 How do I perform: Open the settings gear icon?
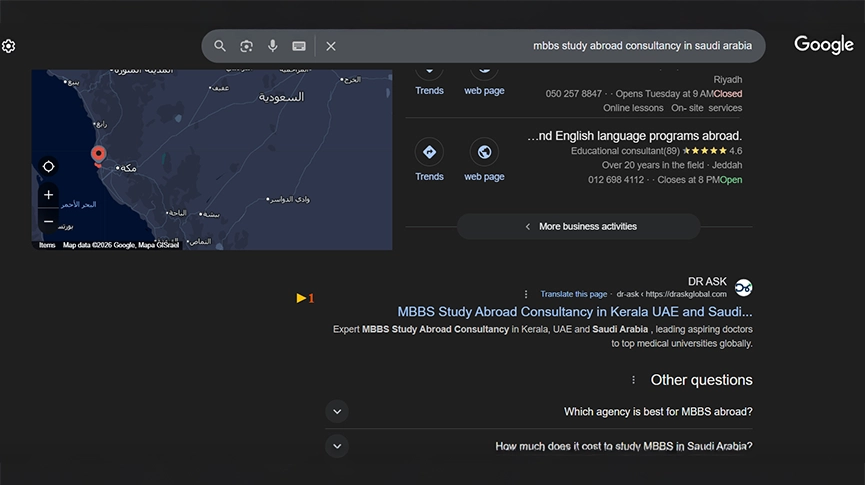[x=9, y=46]
